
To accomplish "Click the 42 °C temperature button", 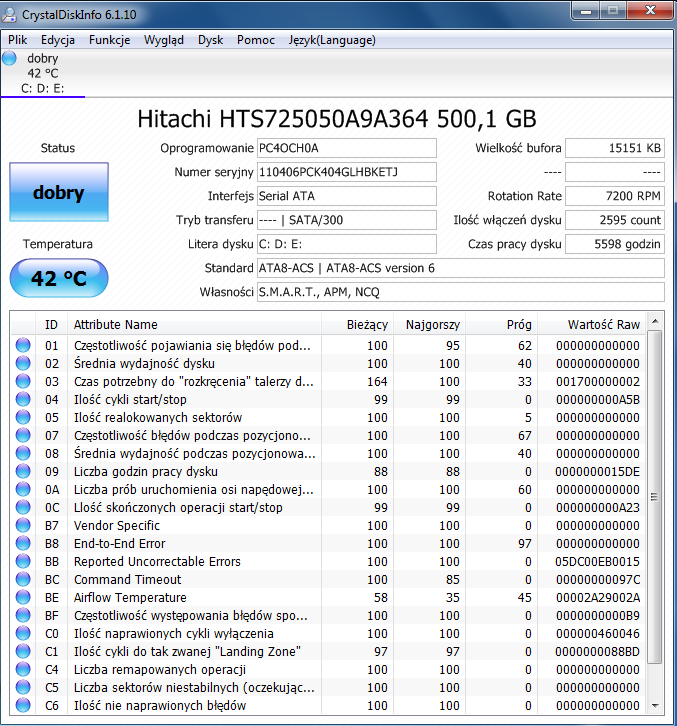I will pos(59,278).
